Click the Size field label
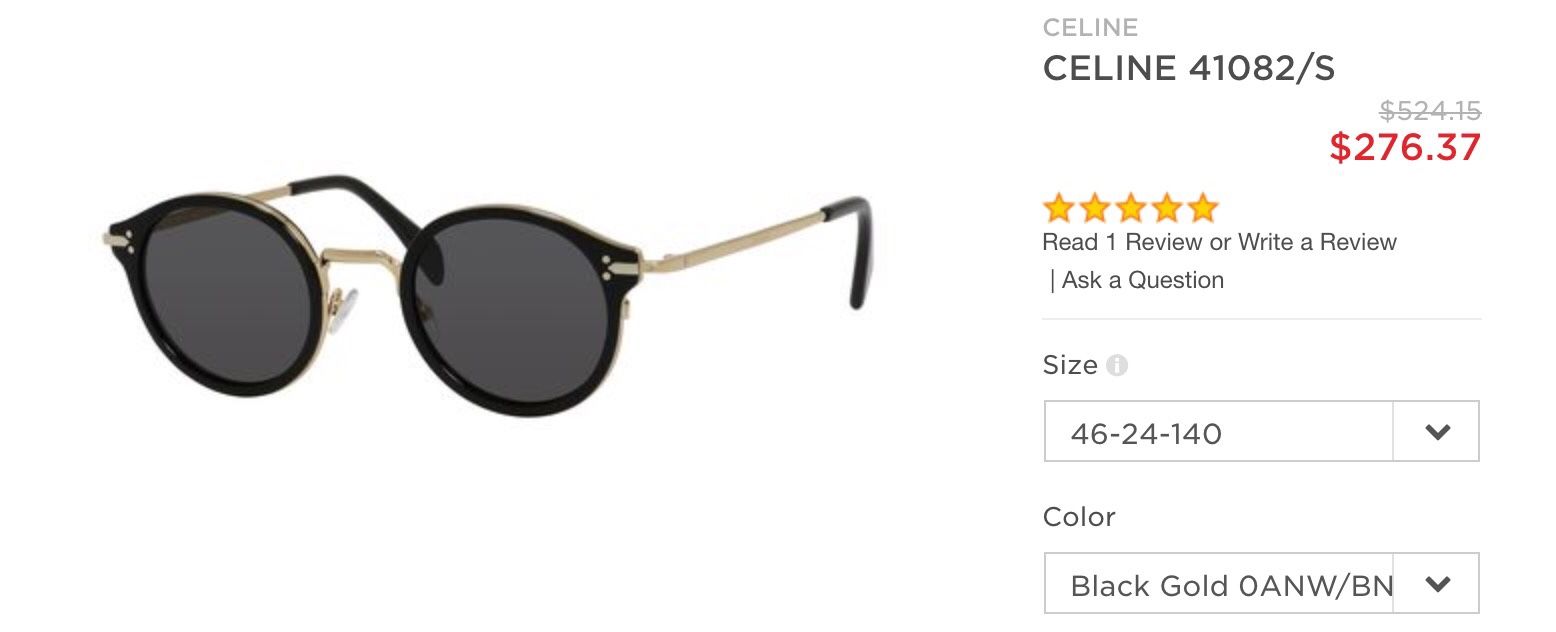This screenshot has height=632, width=1556. [x=1070, y=366]
